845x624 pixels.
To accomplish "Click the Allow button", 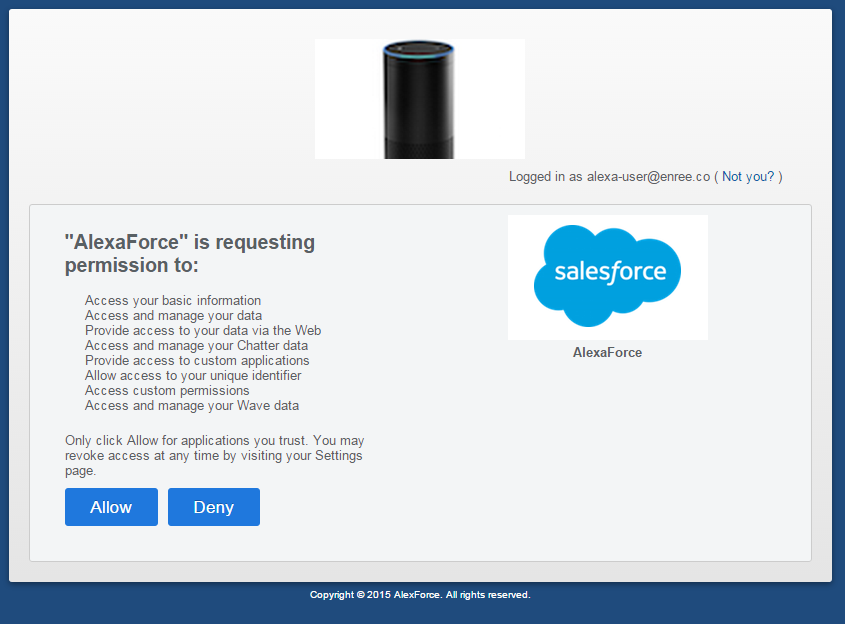I will tap(111, 507).
